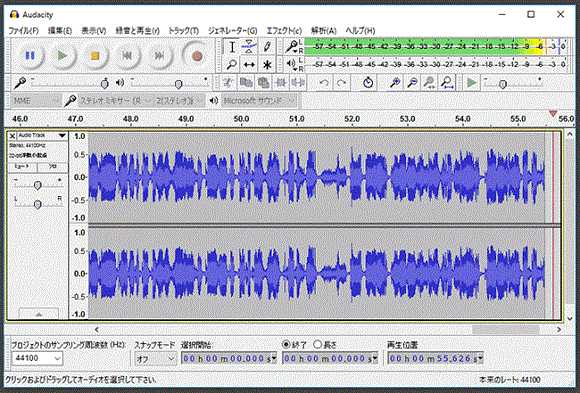The image size is (580, 393).
Task: Pause playback with the Pause button
Action: tap(30, 56)
